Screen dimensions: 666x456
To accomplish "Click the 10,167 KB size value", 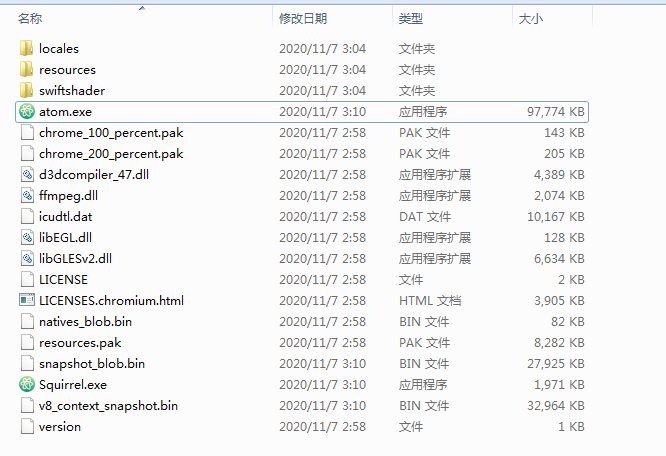I will [x=556, y=217].
